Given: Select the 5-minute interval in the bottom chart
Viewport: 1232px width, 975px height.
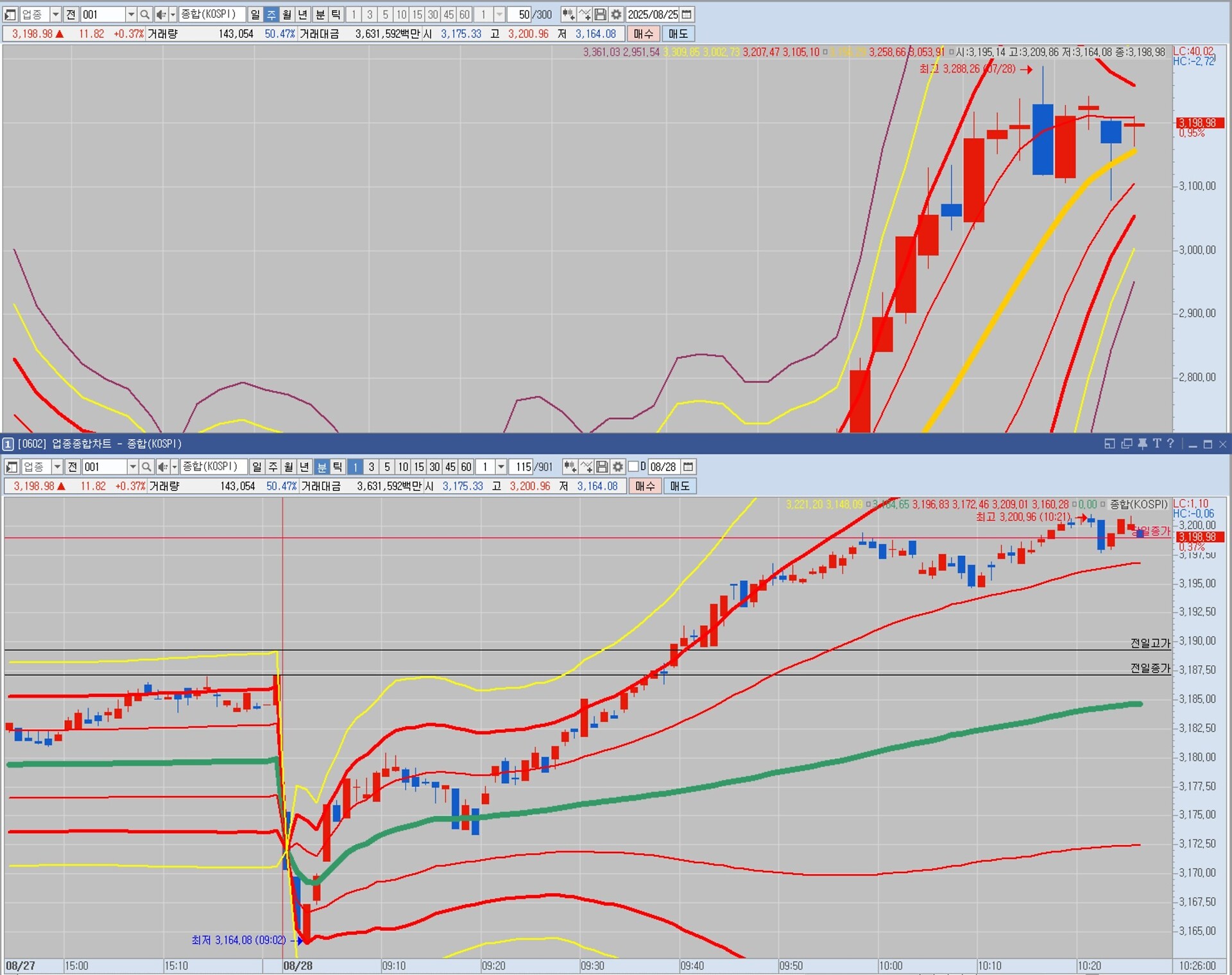Looking at the screenshot, I should tap(387, 467).
